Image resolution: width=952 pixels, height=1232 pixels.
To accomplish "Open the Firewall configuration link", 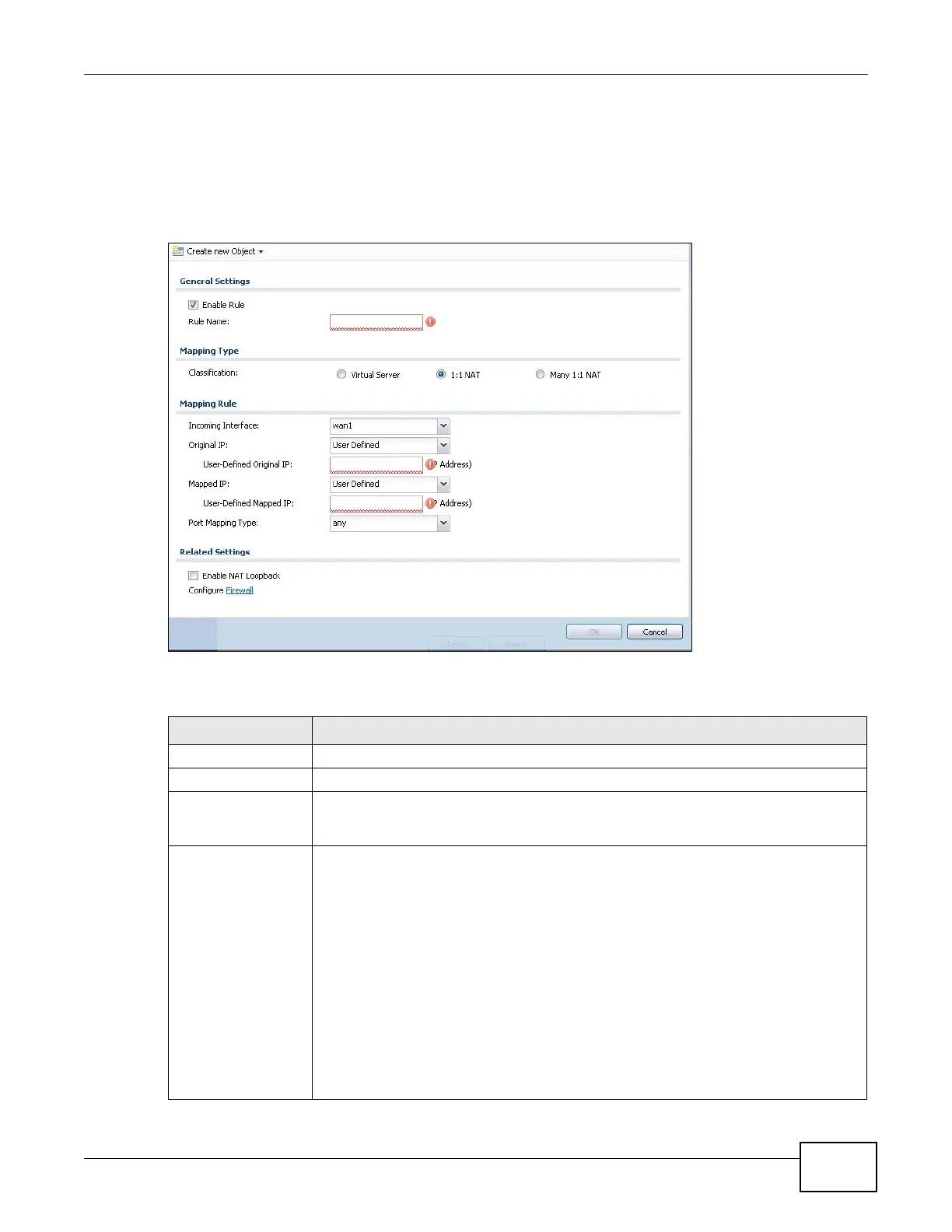I will pyautogui.click(x=240, y=590).
